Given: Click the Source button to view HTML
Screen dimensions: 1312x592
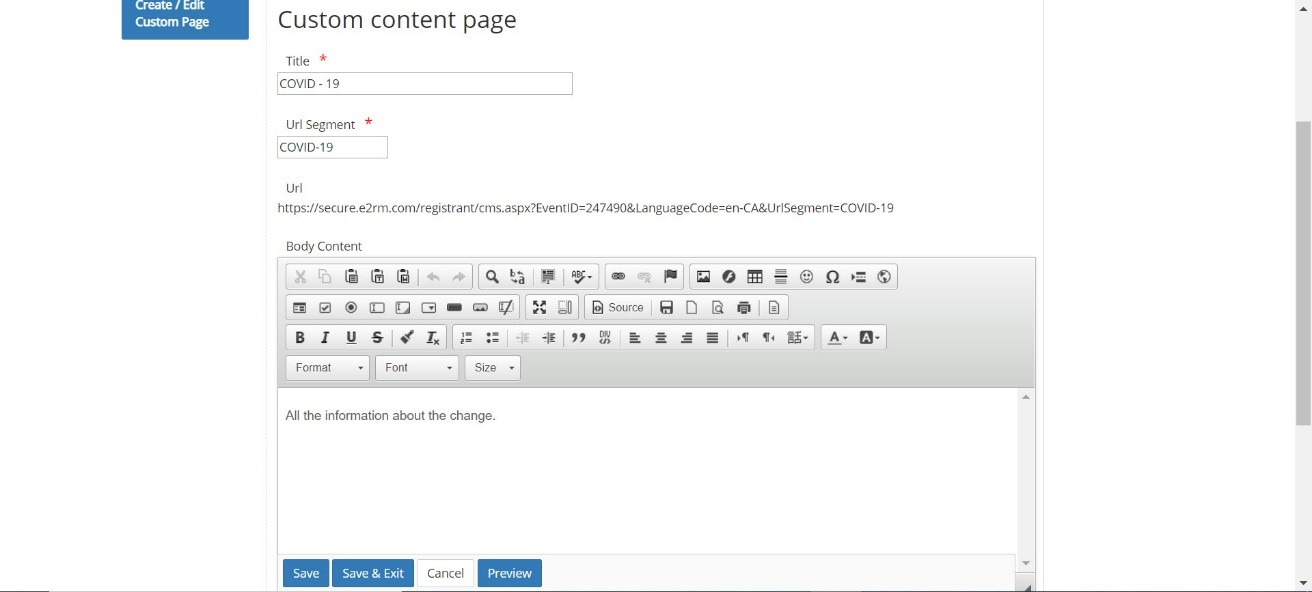Looking at the screenshot, I should pyautogui.click(x=617, y=307).
